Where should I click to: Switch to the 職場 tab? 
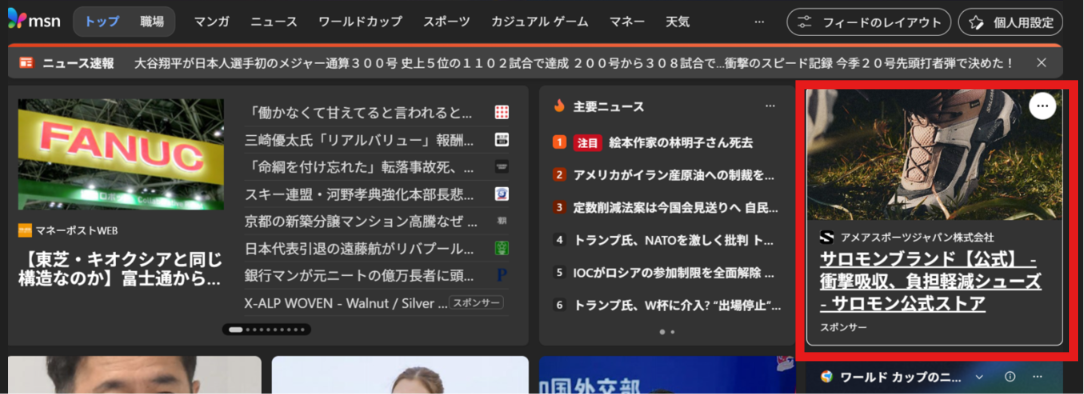151,21
